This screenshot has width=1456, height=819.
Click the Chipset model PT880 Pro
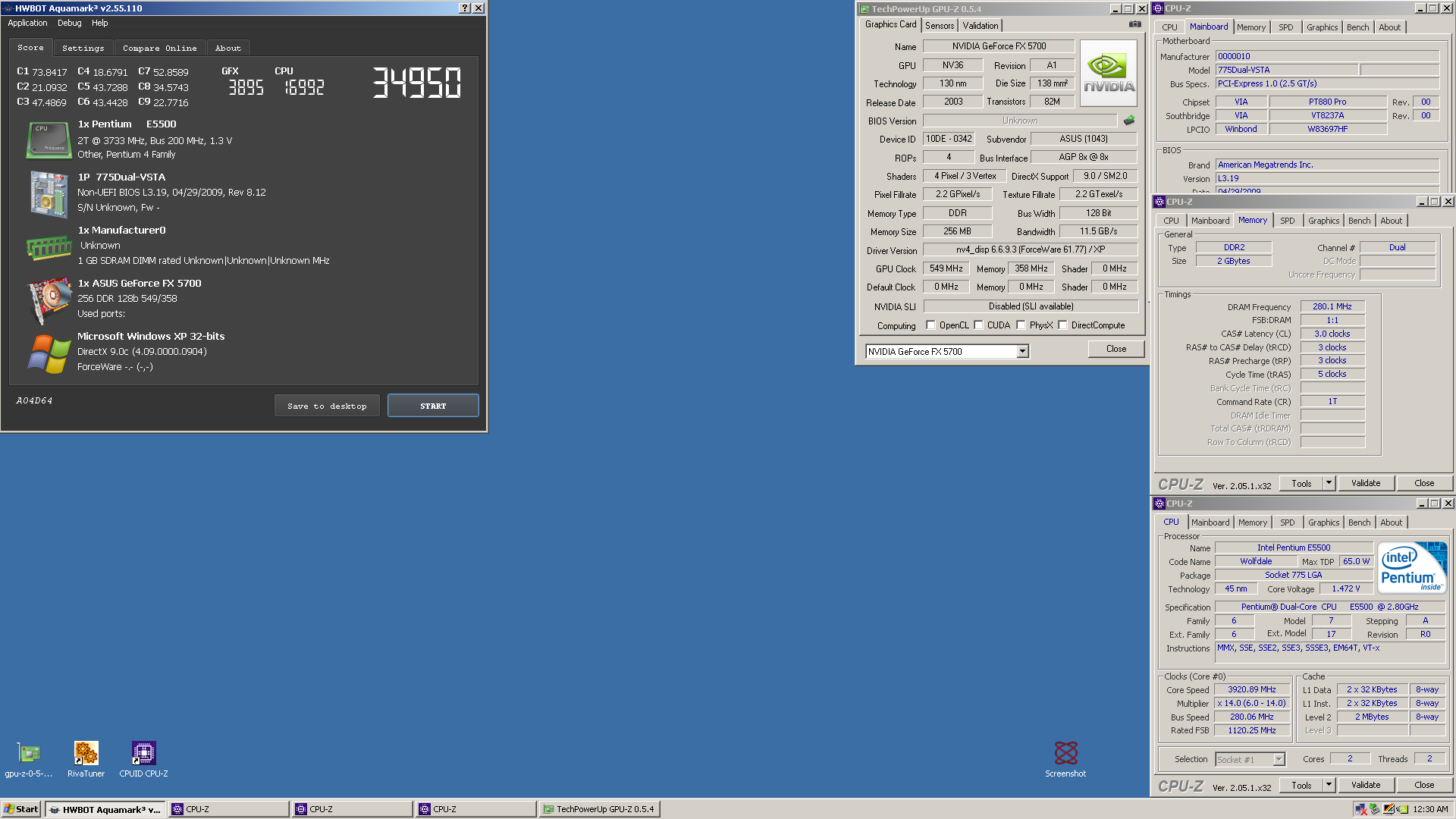(x=1327, y=102)
